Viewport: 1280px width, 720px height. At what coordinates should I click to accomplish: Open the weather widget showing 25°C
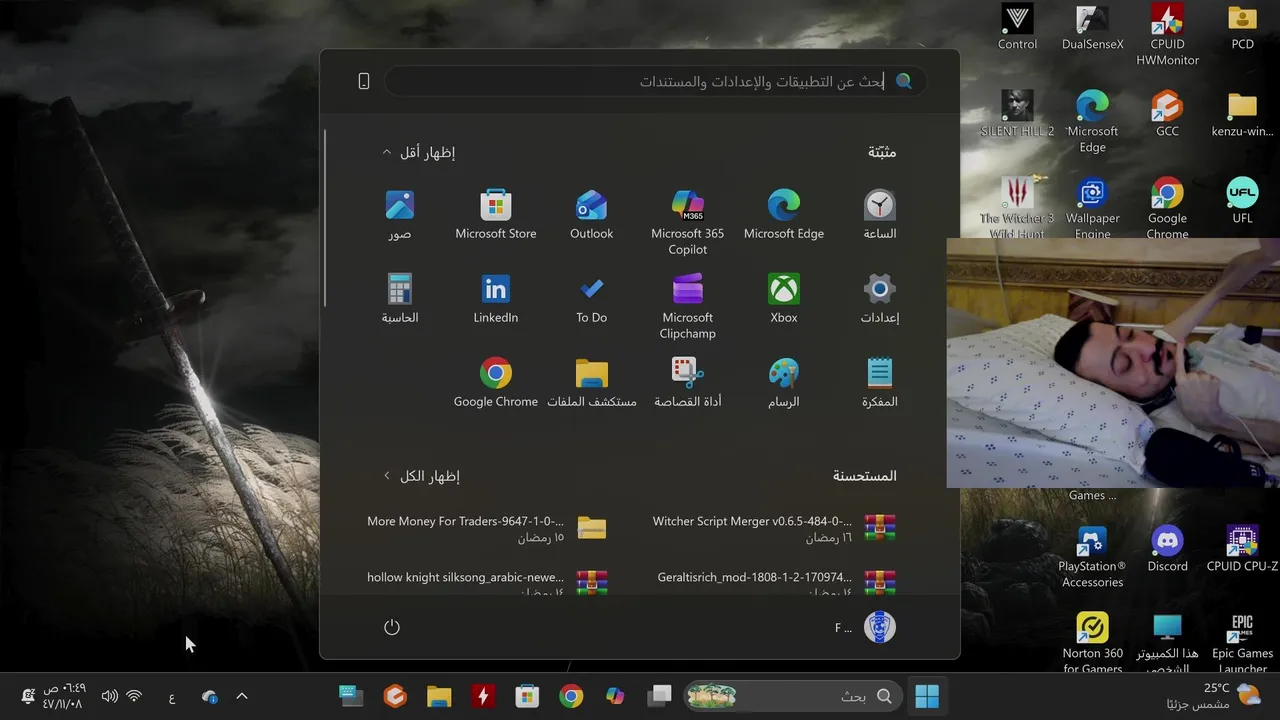[1213, 696]
